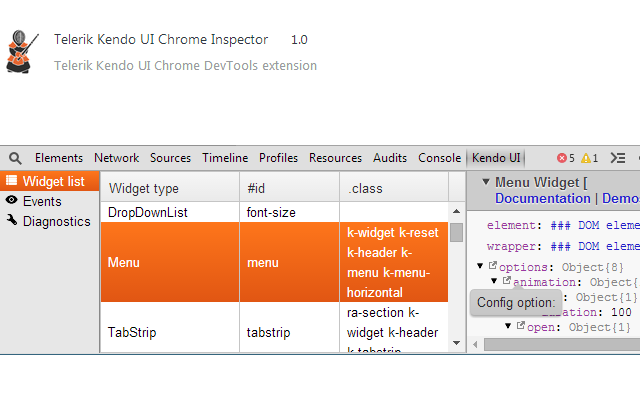Click the popout icon next to open
This screenshot has width=640, height=400.
(x=520, y=325)
